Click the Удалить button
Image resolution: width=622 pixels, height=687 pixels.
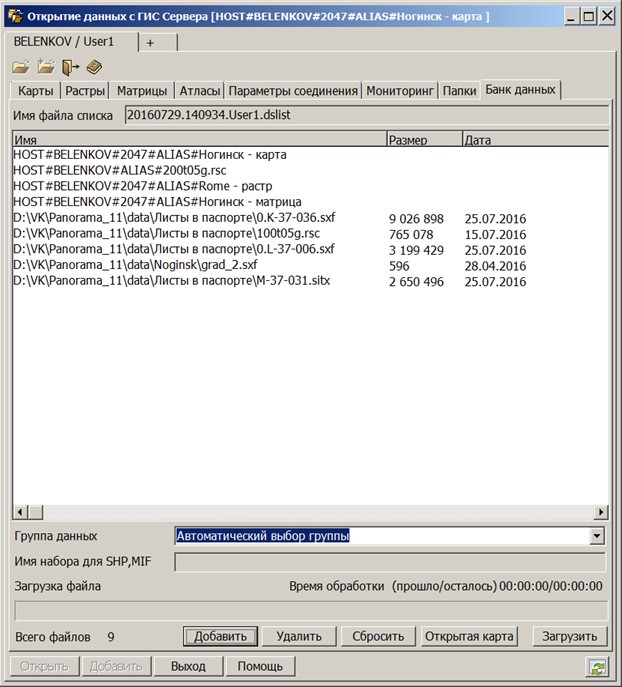pyautogui.click(x=299, y=636)
